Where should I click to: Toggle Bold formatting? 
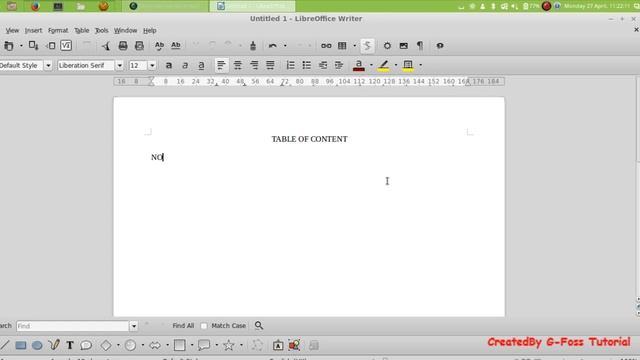169,65
